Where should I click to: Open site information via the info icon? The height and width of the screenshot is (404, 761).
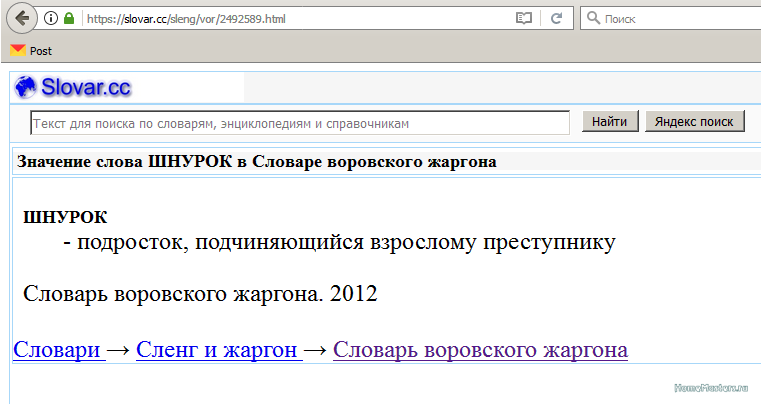click(x=51, y=18)
